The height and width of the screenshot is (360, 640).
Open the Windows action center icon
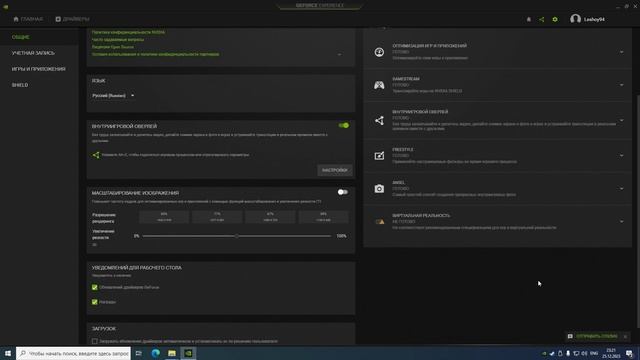[x=629, y=353]
